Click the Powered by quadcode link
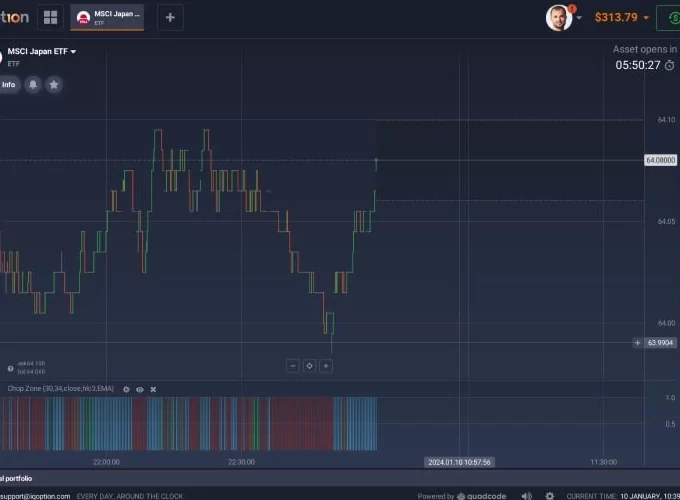 click(462, 496)
